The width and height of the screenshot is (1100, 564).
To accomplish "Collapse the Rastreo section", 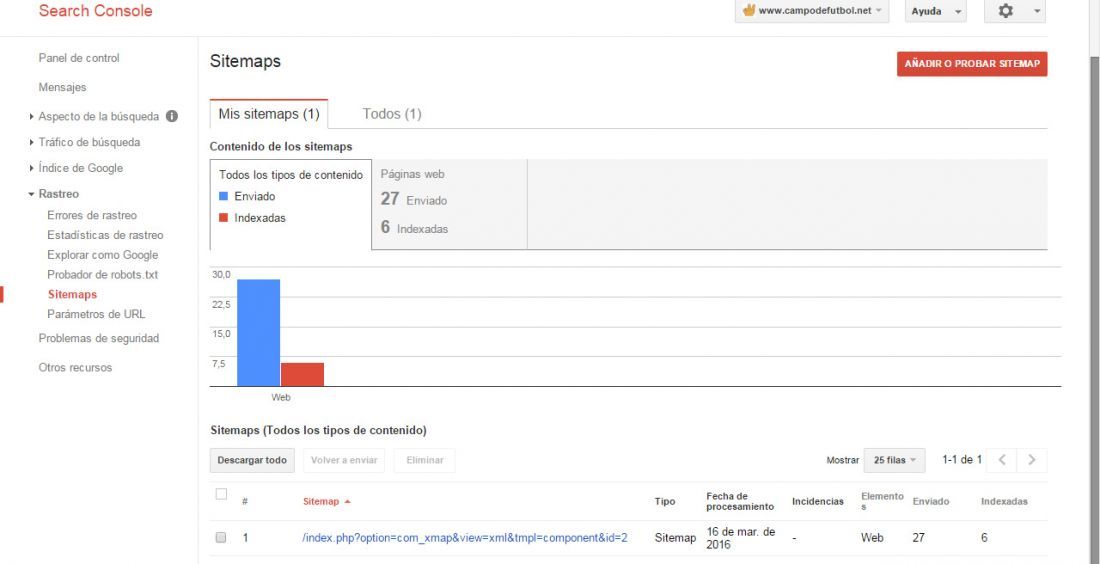I will point(32,194).
